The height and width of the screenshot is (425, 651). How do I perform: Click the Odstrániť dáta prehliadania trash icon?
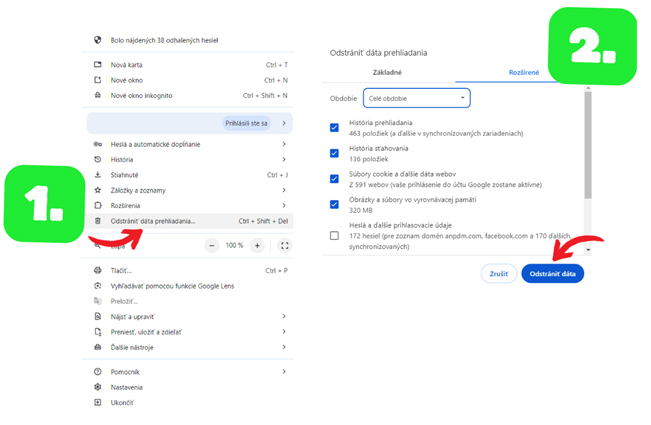tap(97, 220)
